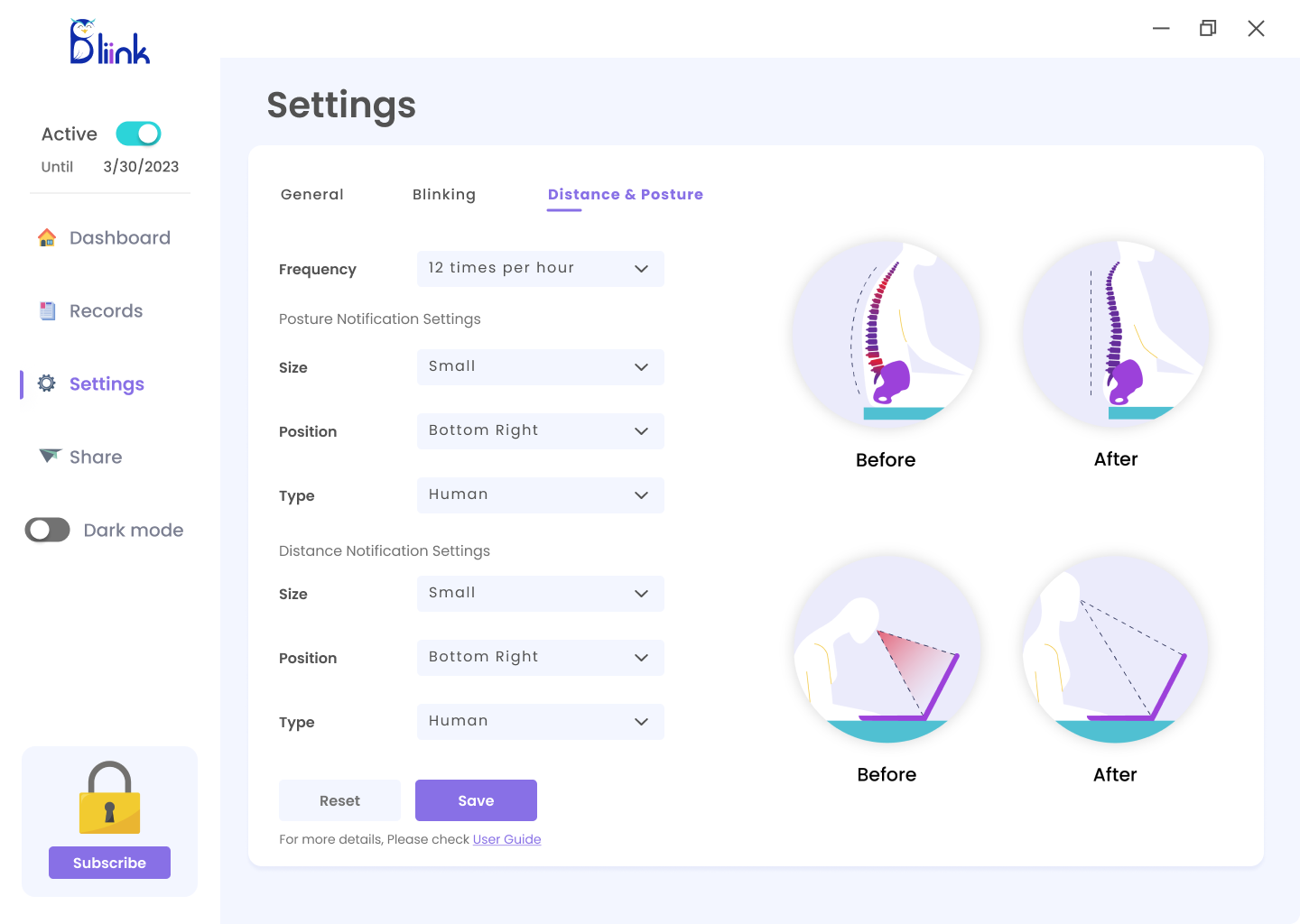1300x924 pixels.
Task: Switch to the General tab
Action: click(x=312, y=195)
